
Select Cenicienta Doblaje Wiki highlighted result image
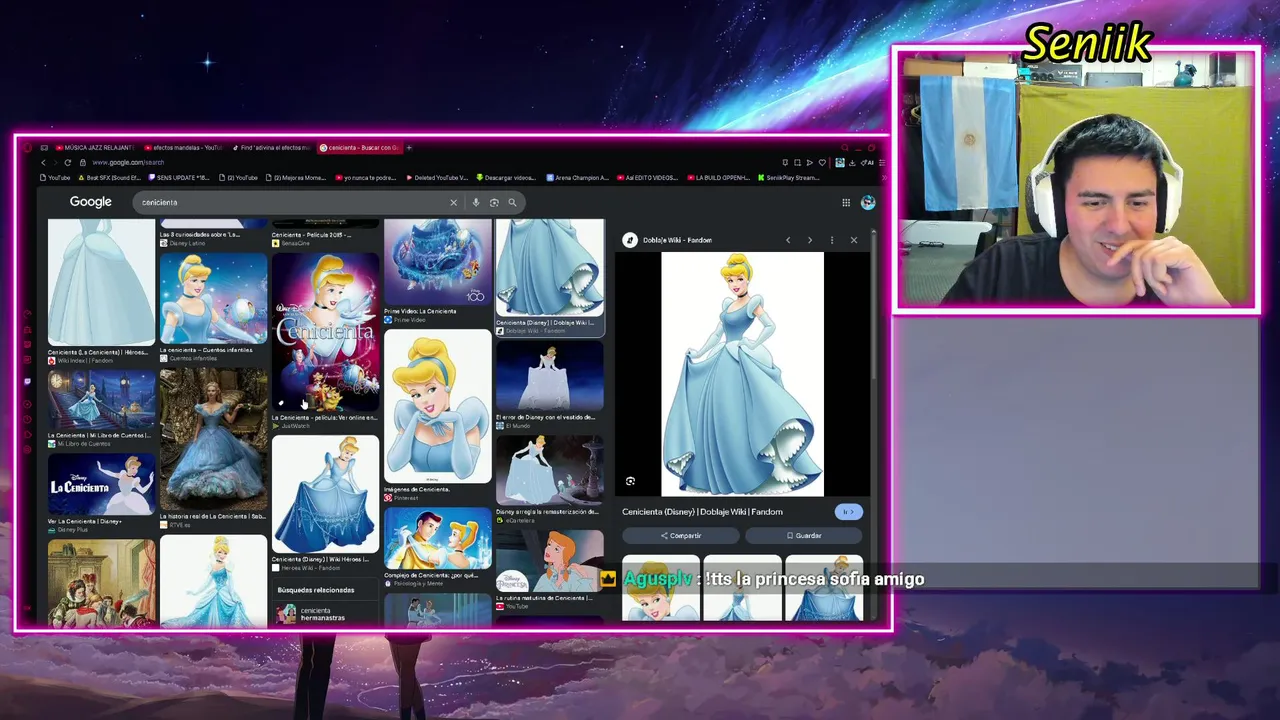pos(549,268)
